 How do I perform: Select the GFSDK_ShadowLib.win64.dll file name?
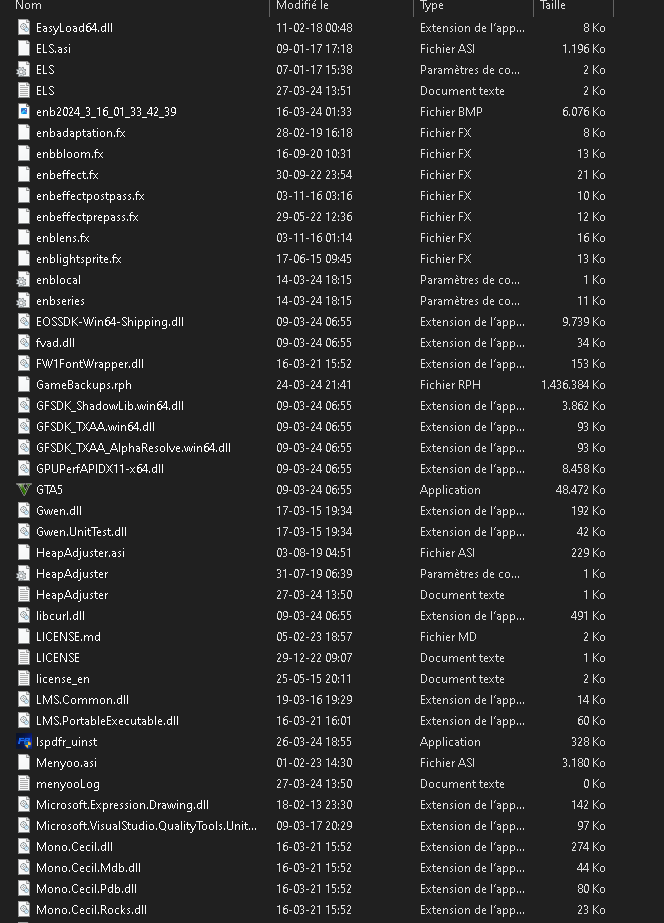tap(109, 406)
